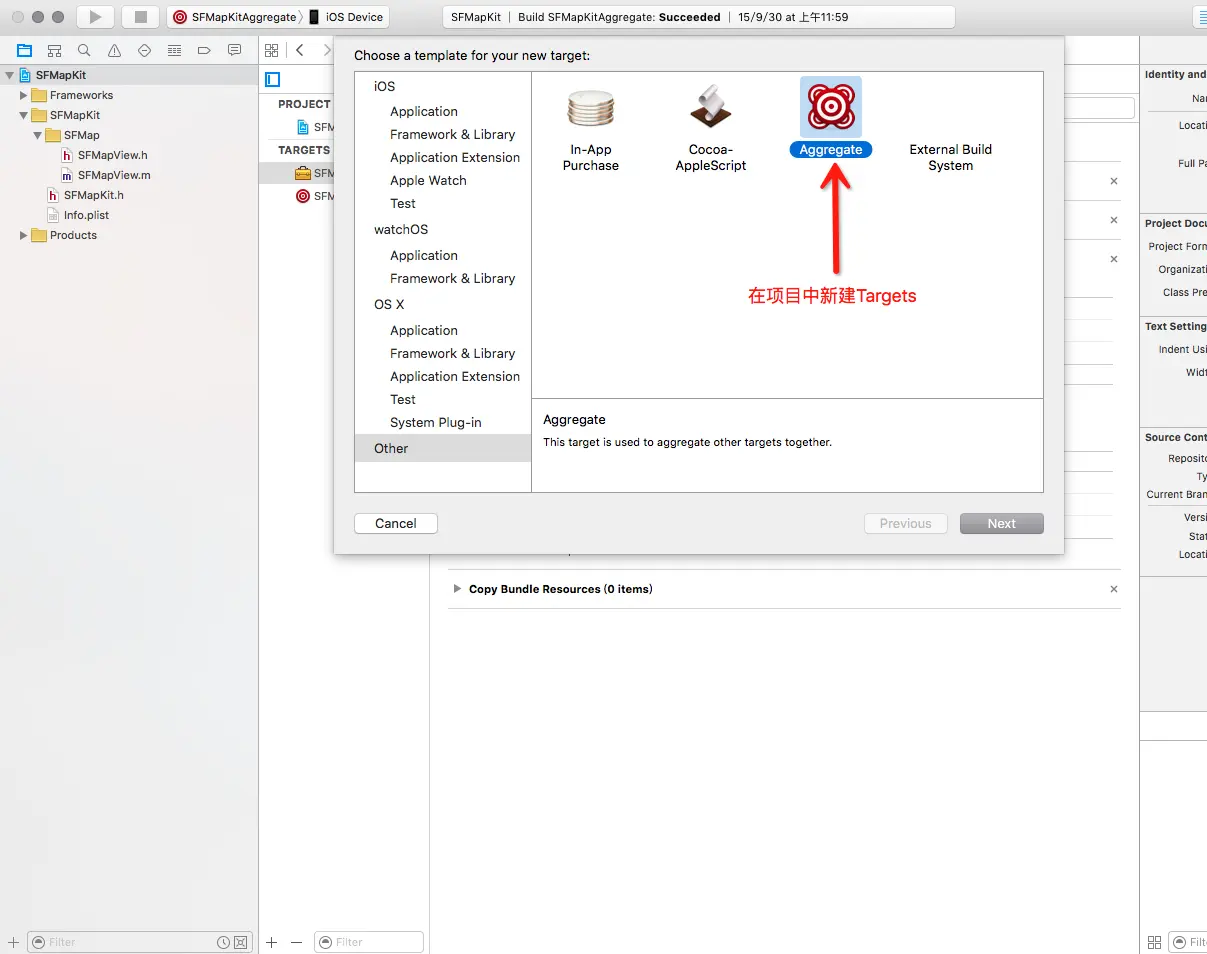Expand the Frameworks folder

pos(23,95)
